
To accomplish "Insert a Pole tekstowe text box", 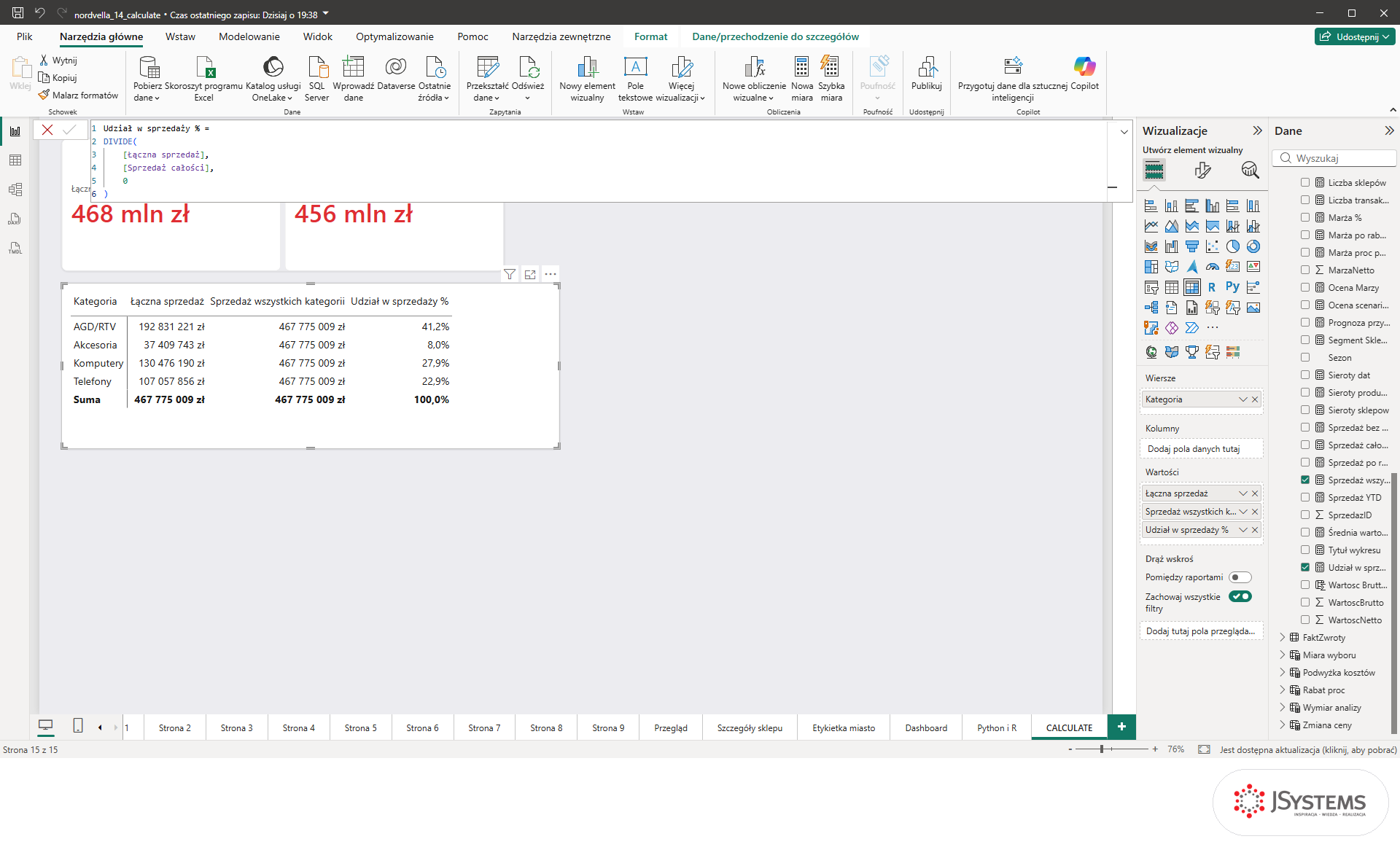I will pyautogui.click(x=635, y=79).
